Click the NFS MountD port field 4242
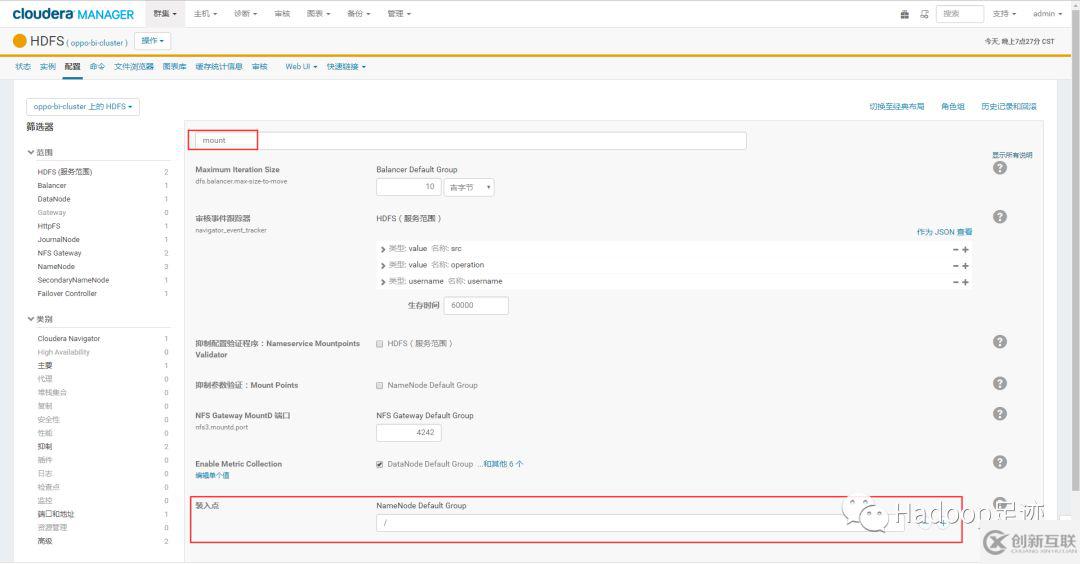This screenshot has width=1080, height=564. click(408, 432)
